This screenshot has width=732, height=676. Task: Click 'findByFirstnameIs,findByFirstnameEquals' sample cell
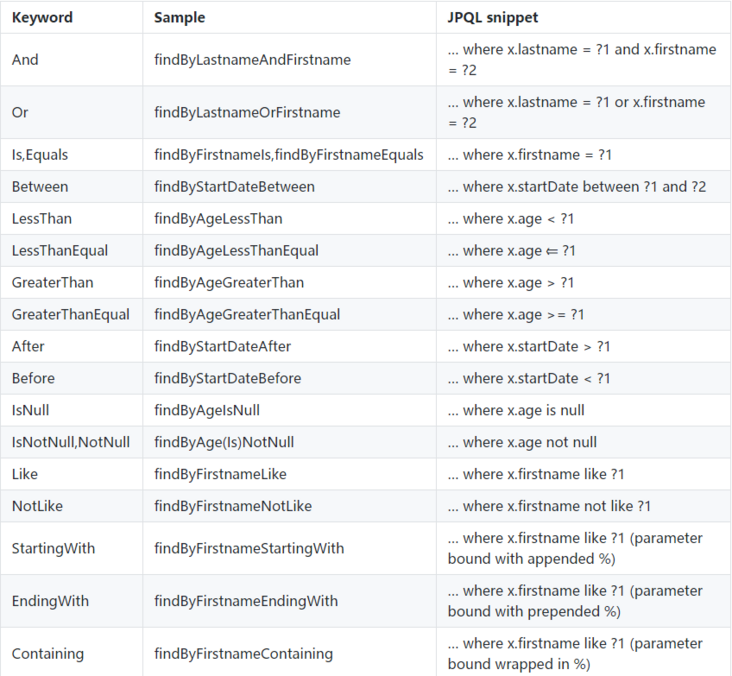click(x=289, y=155)
